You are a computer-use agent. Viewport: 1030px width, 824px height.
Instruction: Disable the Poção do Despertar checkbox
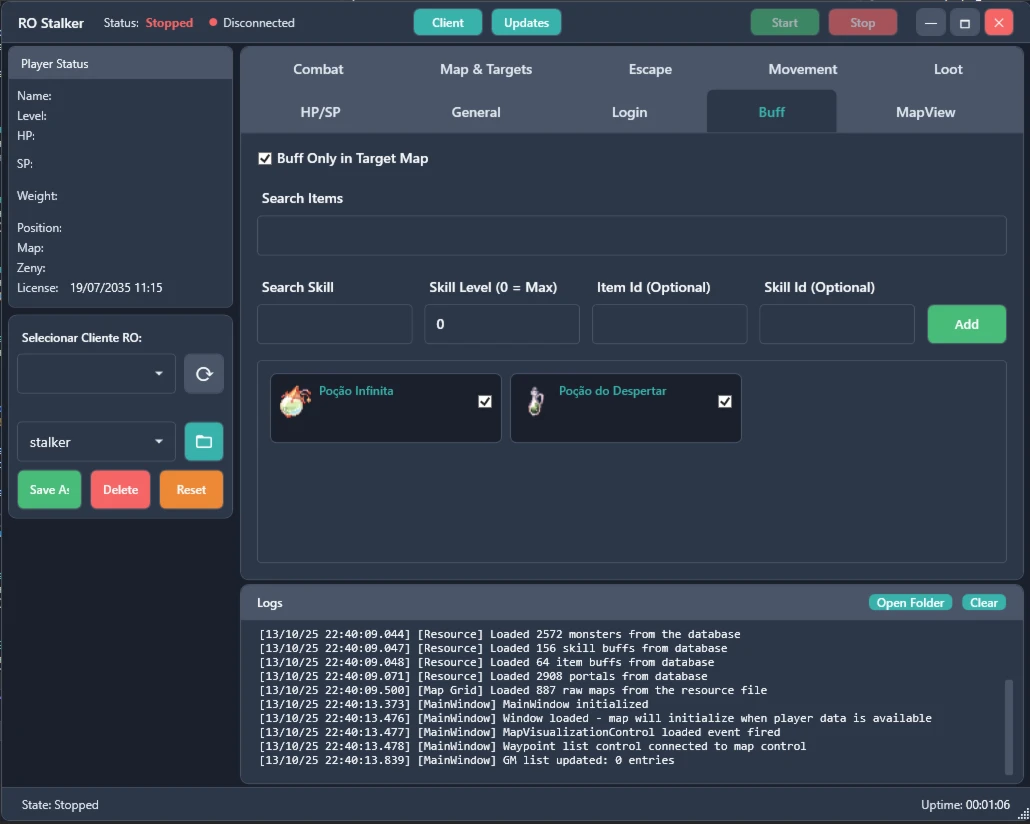pyautogui.click(x=725, y=401)
